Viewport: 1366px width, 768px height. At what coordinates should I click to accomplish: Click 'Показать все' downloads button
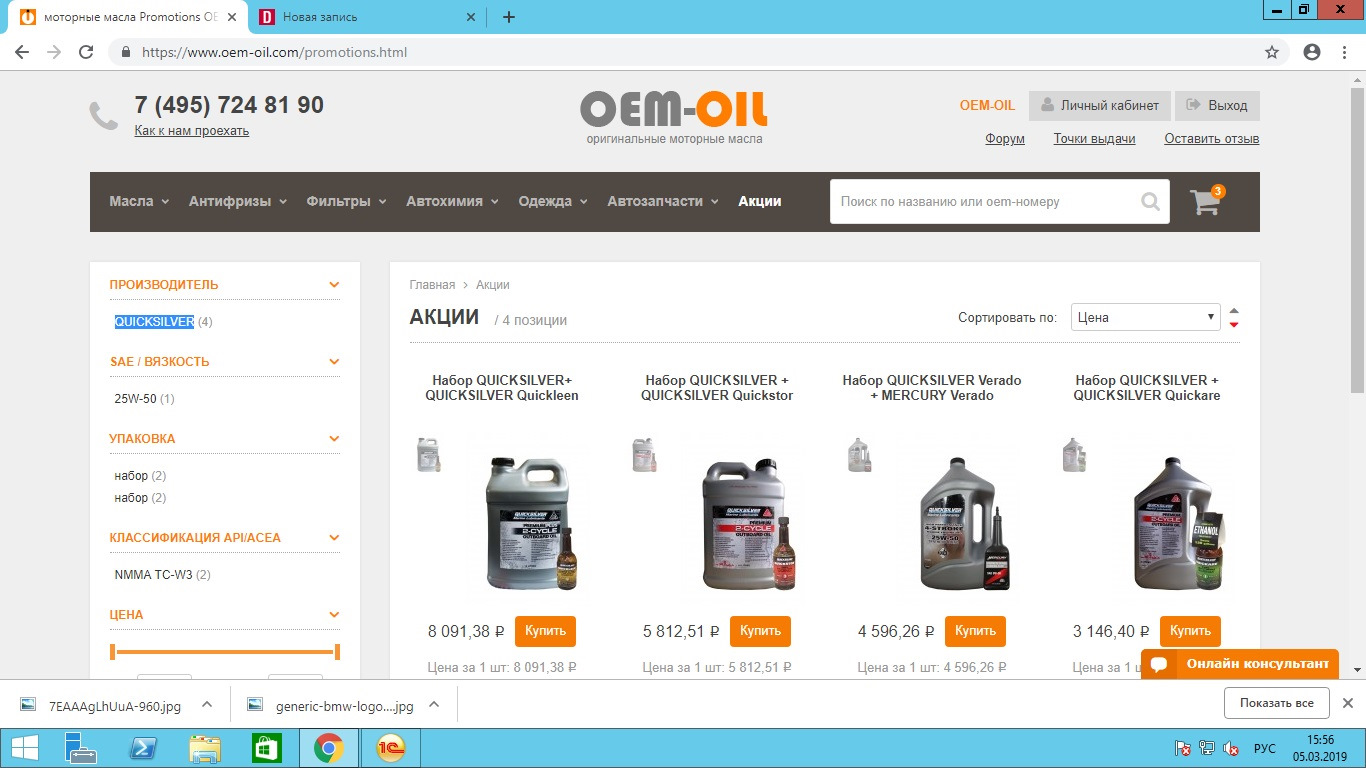(x=1276, y=703)
